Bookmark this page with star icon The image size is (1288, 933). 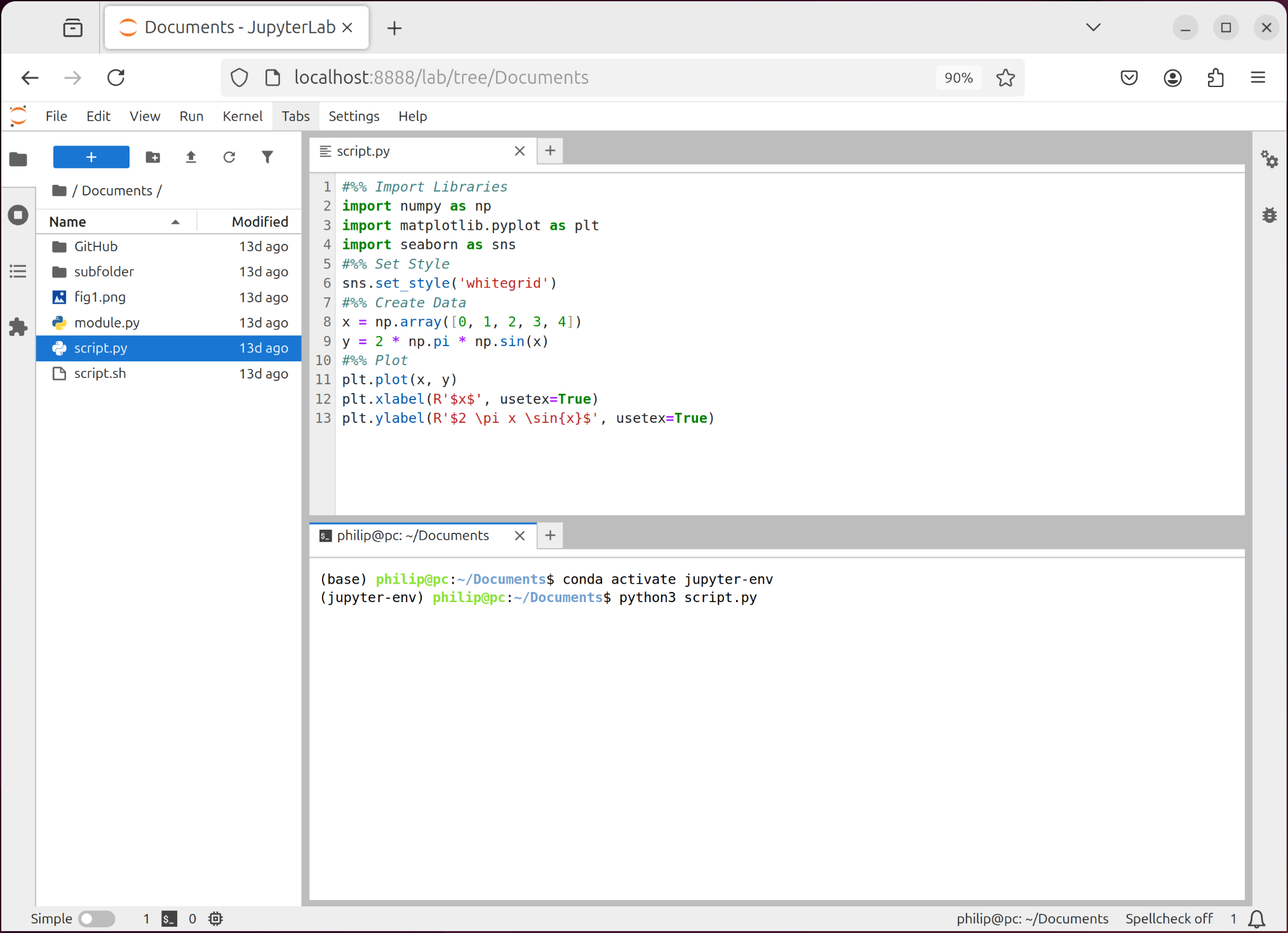(1005, 77)
